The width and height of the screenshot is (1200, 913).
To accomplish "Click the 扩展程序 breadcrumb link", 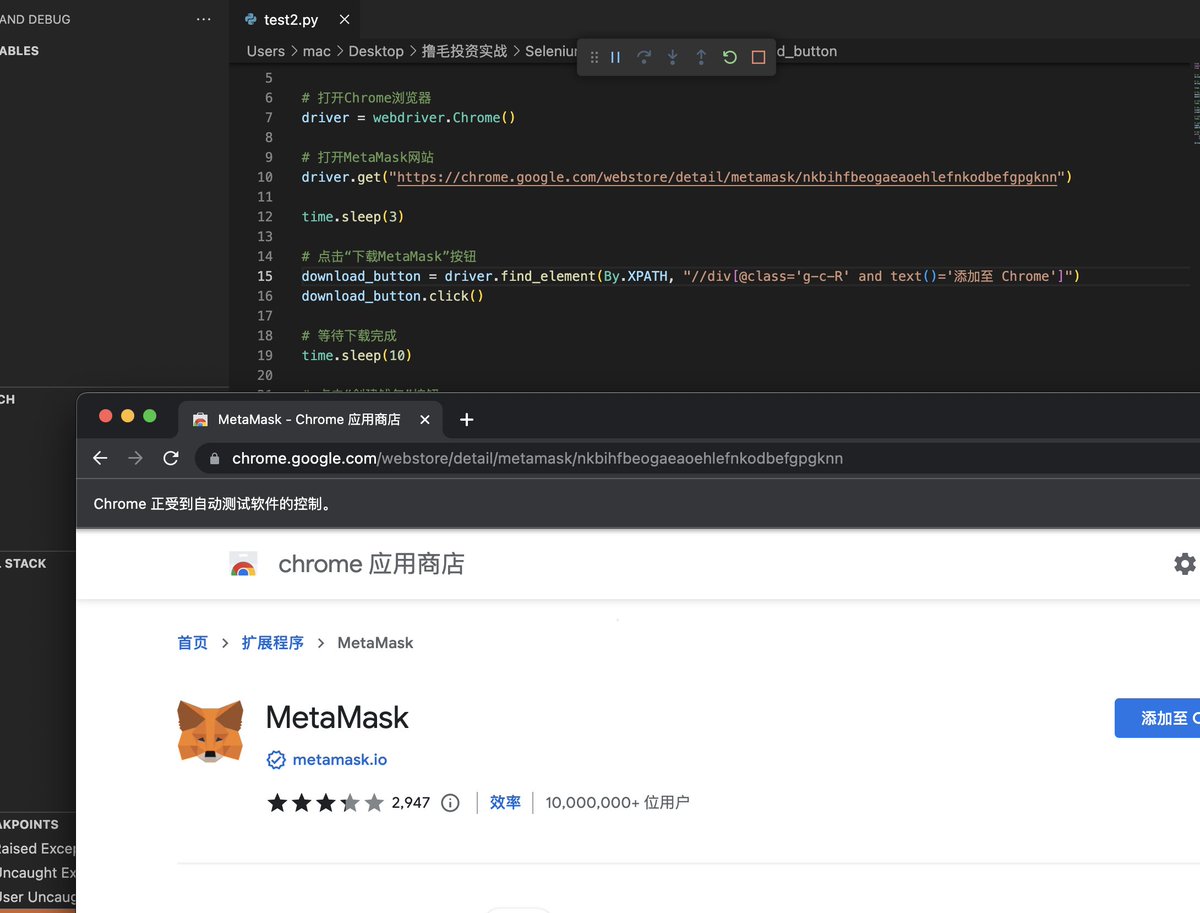I will click(272, 643).
